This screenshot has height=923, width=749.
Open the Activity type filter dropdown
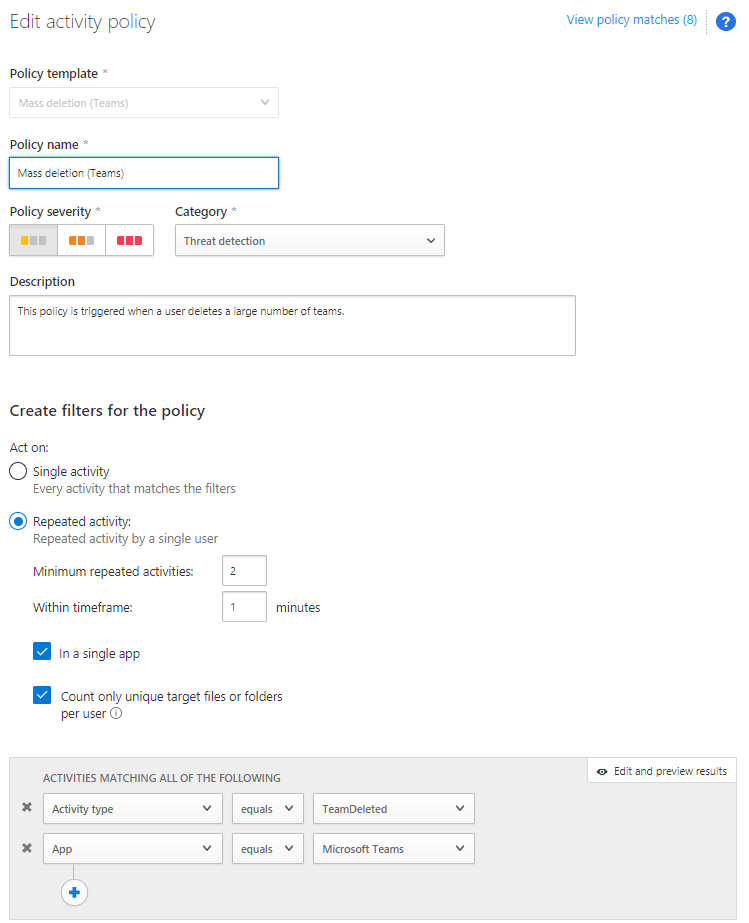132,809
